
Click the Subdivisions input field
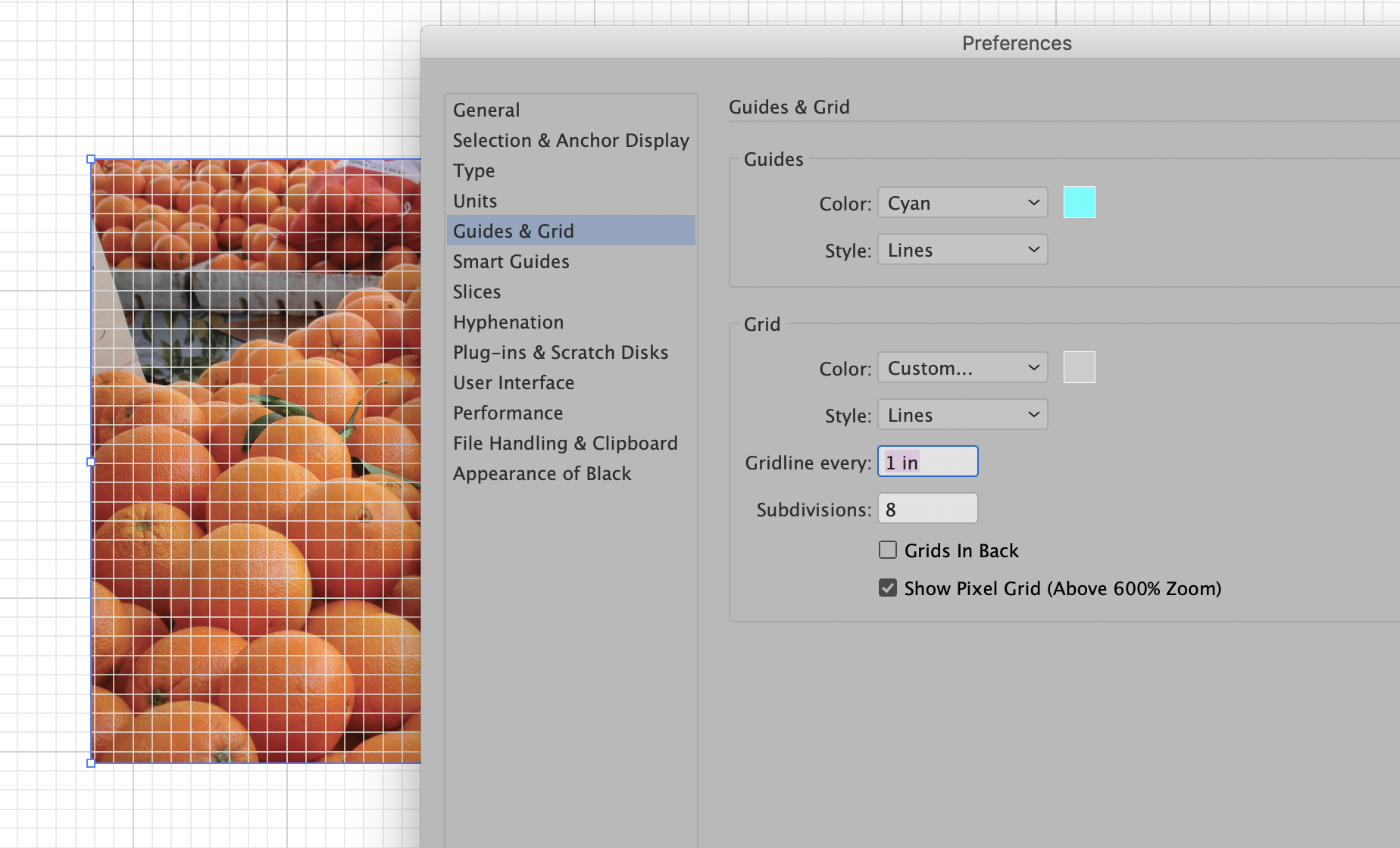click(x=927, y=509)
